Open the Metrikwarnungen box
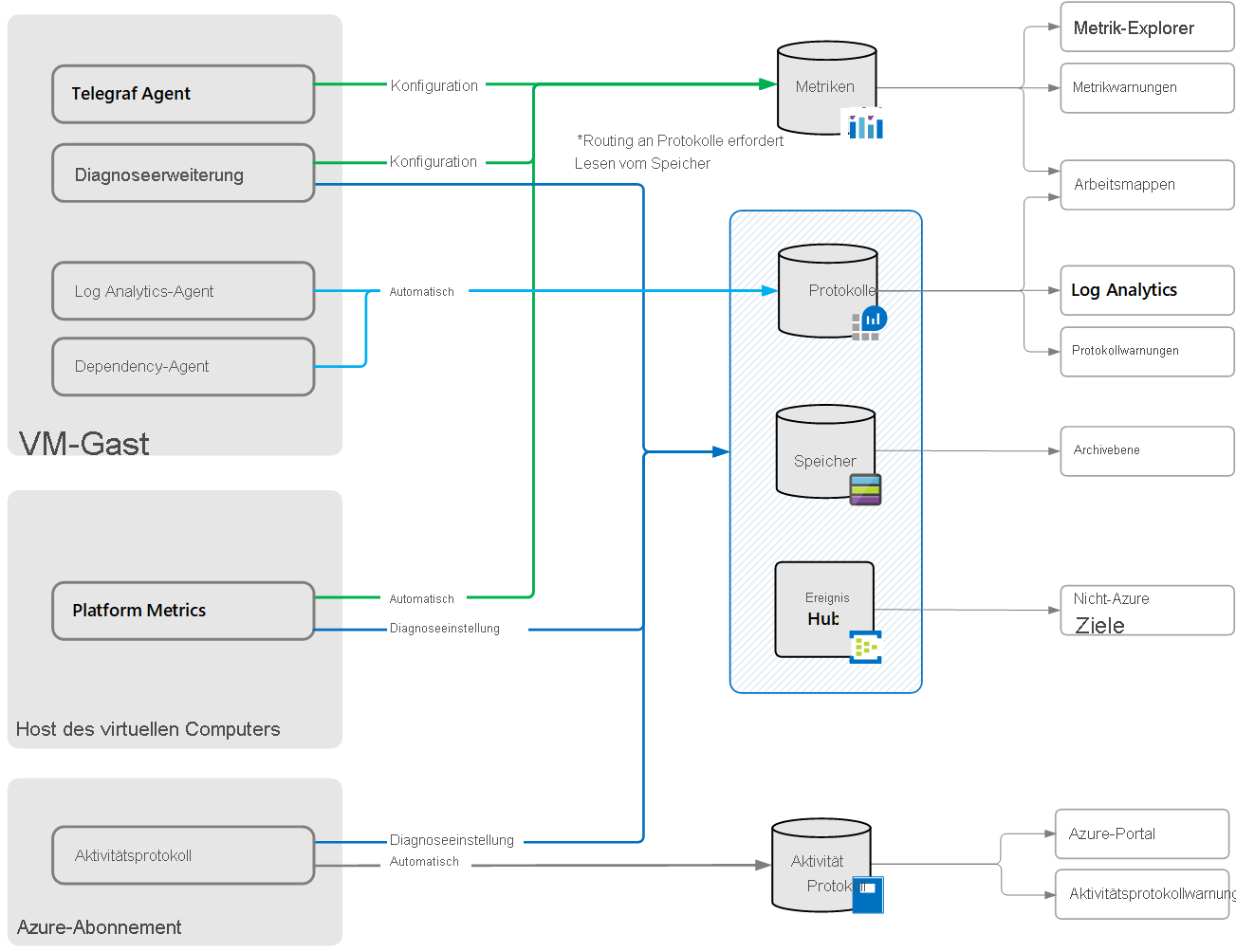Screen dimensions: 1236x952 click(x=1147, y=88)
